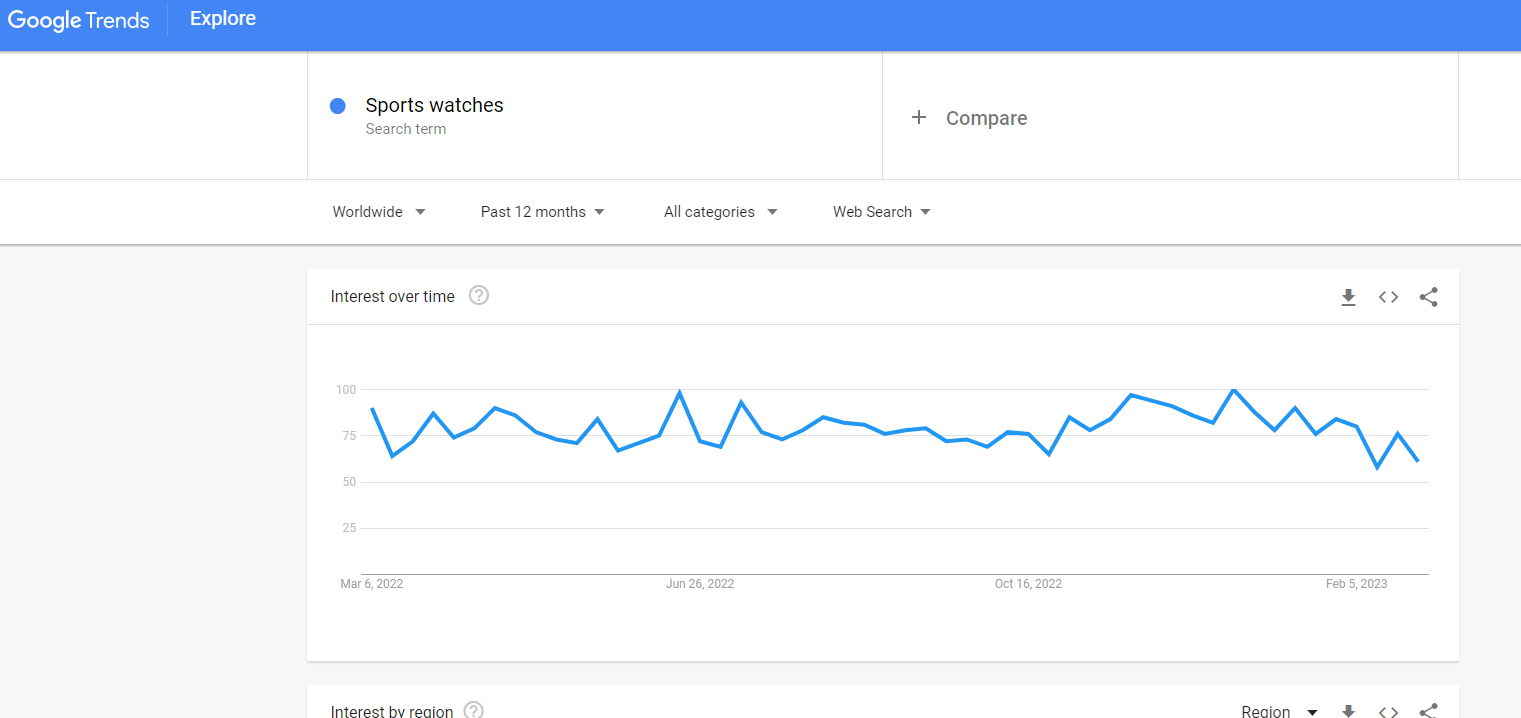Open embed code for Interest over time
1521x718 pixels.
[x=1388, y=297]
